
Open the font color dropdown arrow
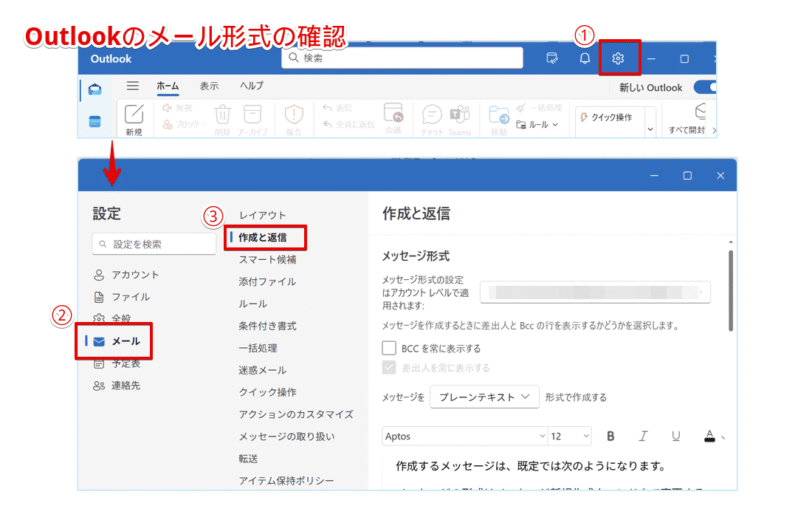point(723,438)
